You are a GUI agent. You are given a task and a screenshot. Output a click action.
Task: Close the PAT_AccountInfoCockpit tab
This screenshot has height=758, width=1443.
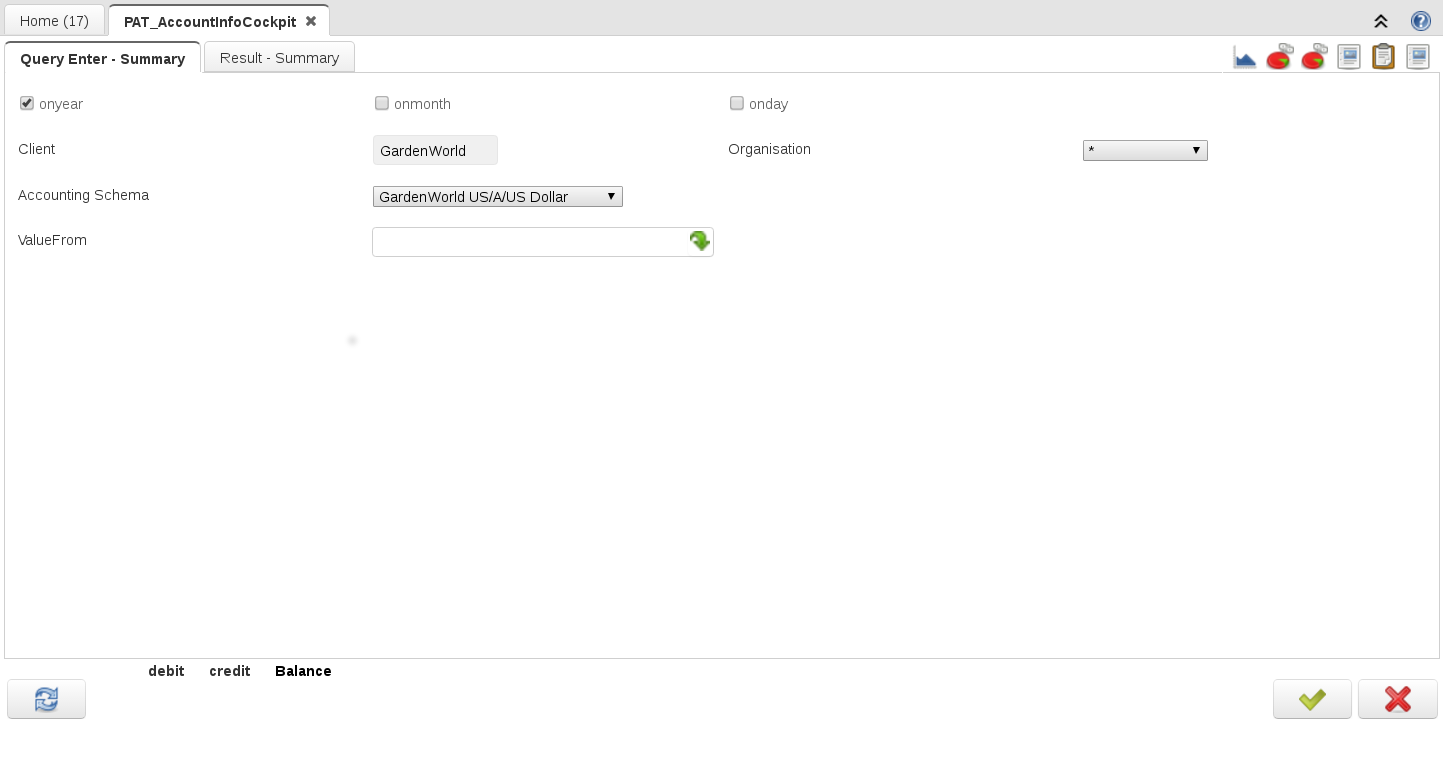311,21
